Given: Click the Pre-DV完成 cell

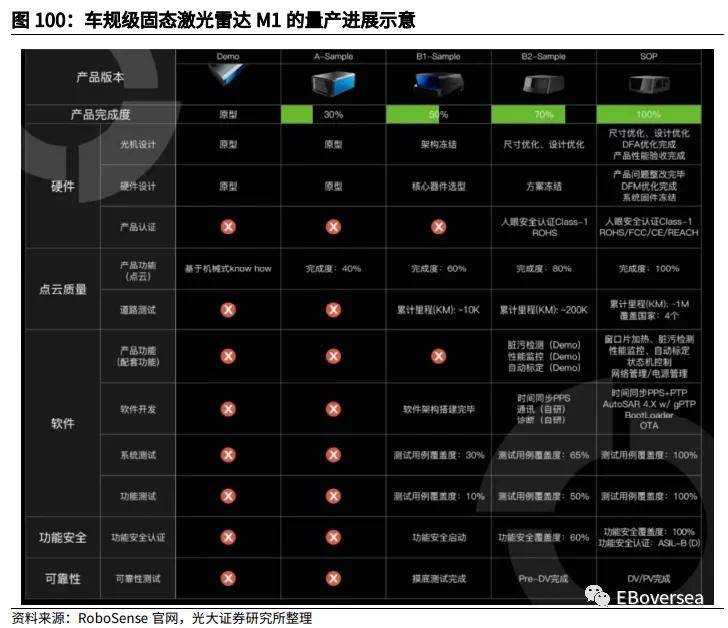Looking at the screenshot, I should [544, 579].
